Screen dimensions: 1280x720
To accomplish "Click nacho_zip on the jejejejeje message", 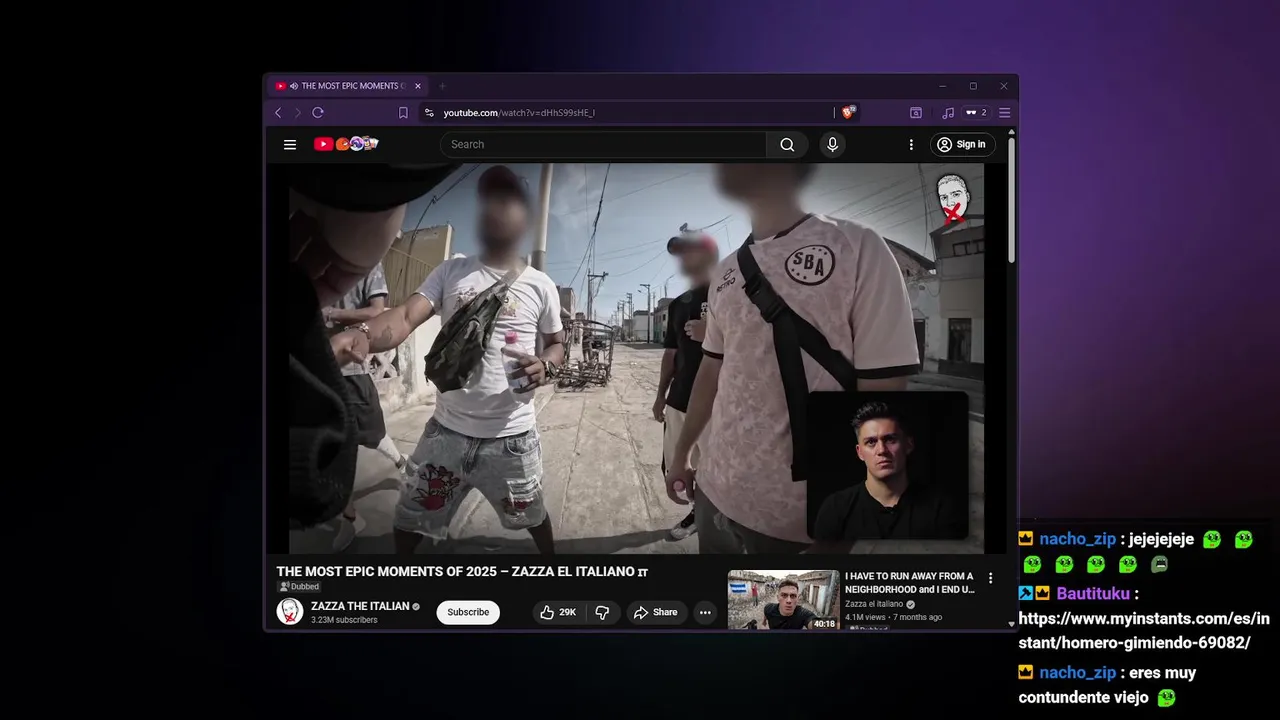I will pyautogui.click(x=1077, y=539).
